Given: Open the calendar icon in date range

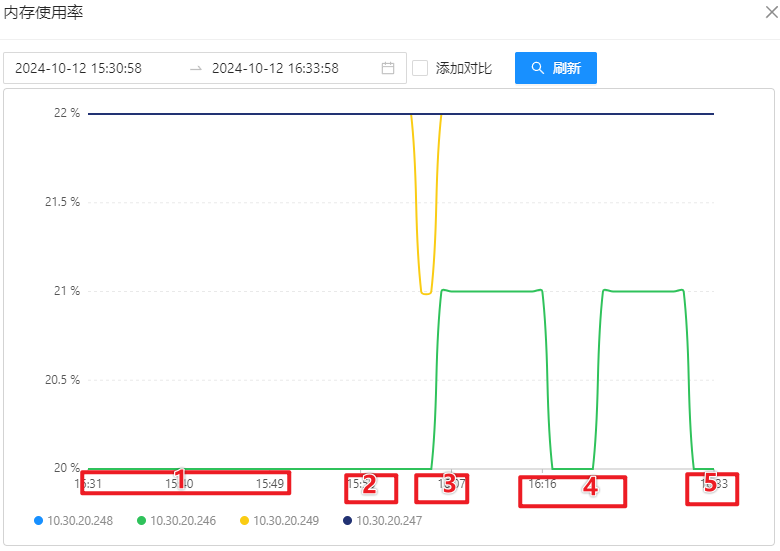Looking at the screenshot, I should (x=388, y=68).
